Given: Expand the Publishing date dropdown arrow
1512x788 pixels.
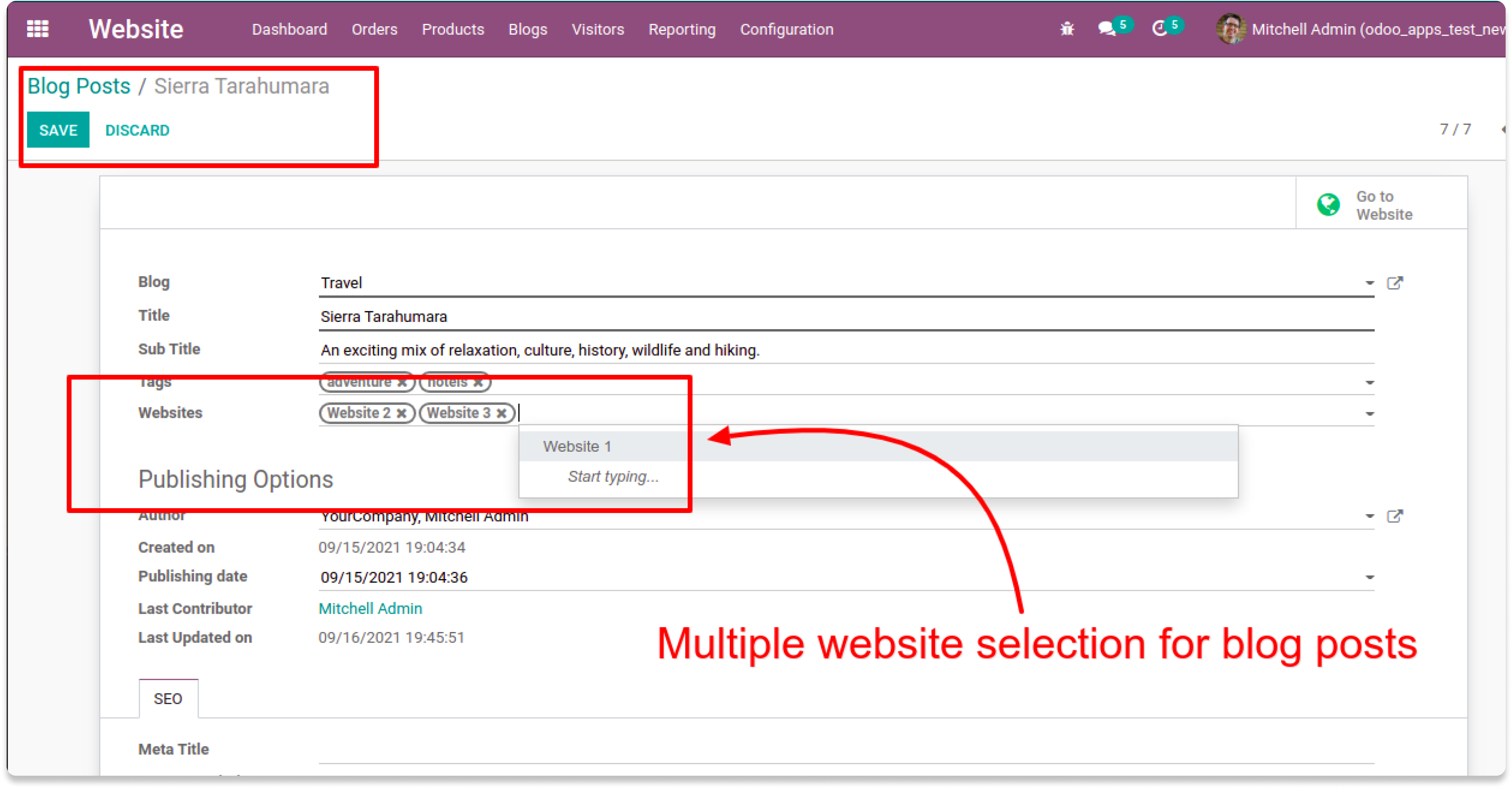Looking at the screenshot, I should point(1369,577).
